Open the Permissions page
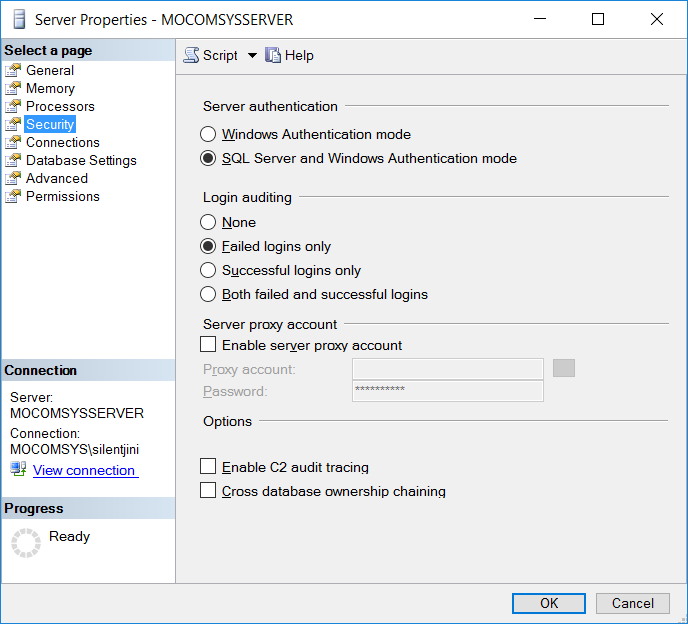The image size is (688, 624). tap(63, 196)
